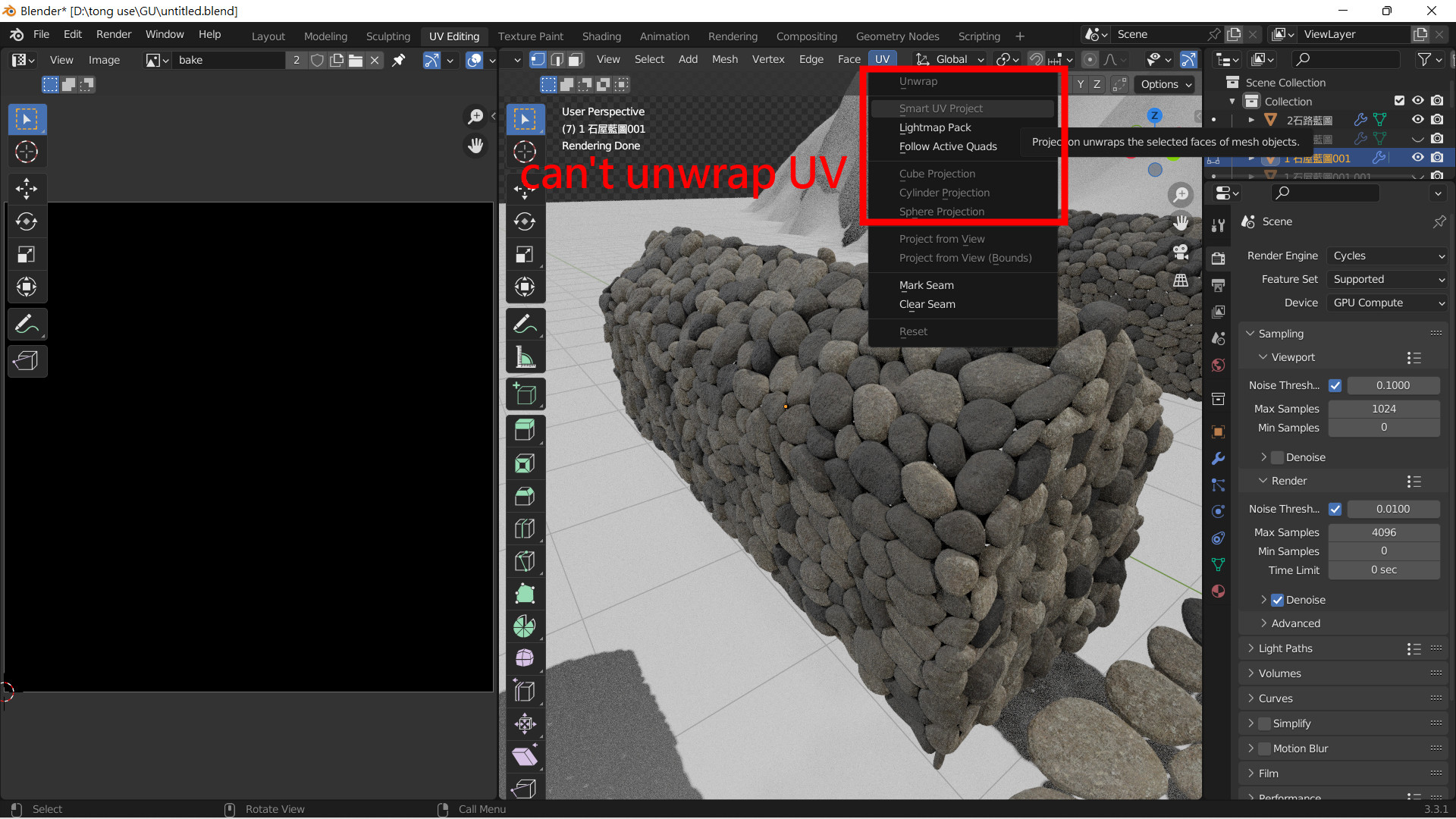Enable face select mode in the viewport header
The image size is (1456, 819).
point(576,59)
